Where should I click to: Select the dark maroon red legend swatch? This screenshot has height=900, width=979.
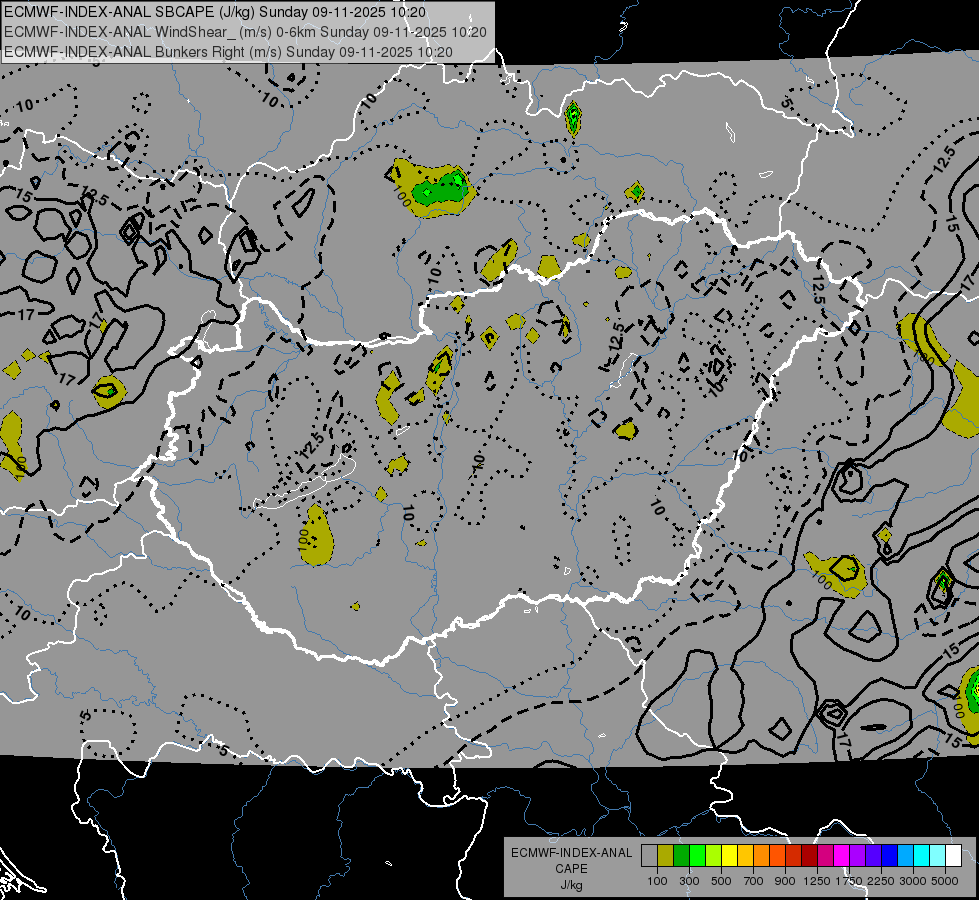tap(810, 855)
